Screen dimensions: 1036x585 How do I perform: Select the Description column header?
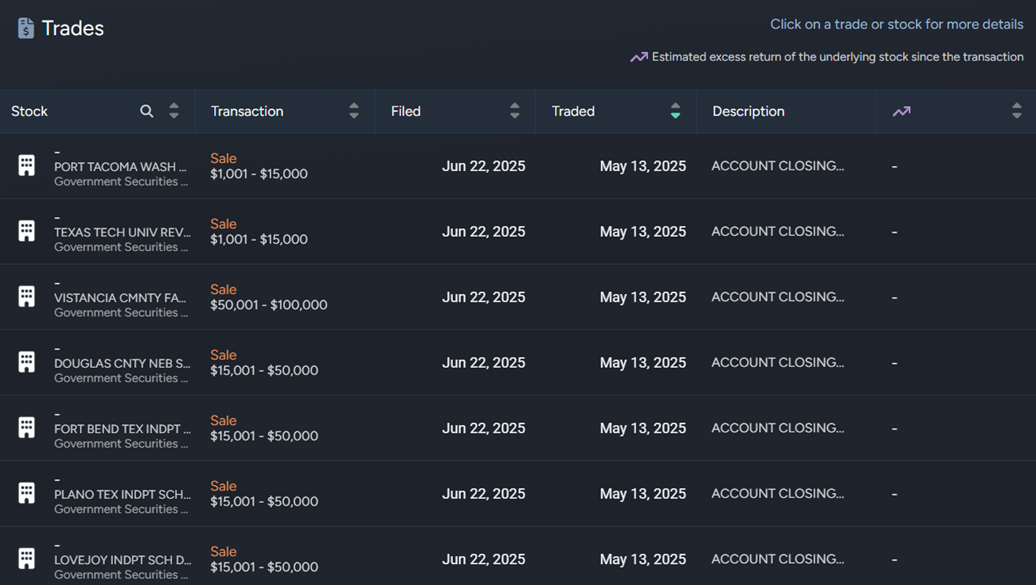[x=748, y=111]
